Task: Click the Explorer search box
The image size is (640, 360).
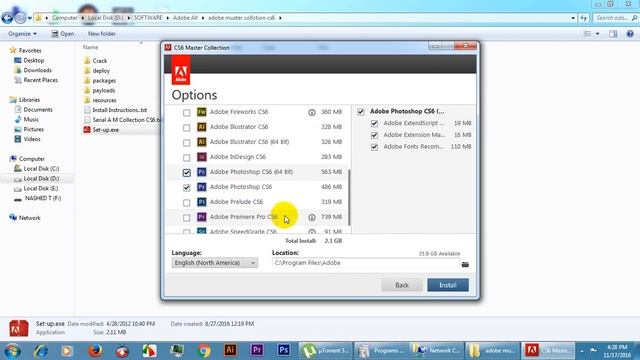Action: pyautogui.click(x=616, y=18)
